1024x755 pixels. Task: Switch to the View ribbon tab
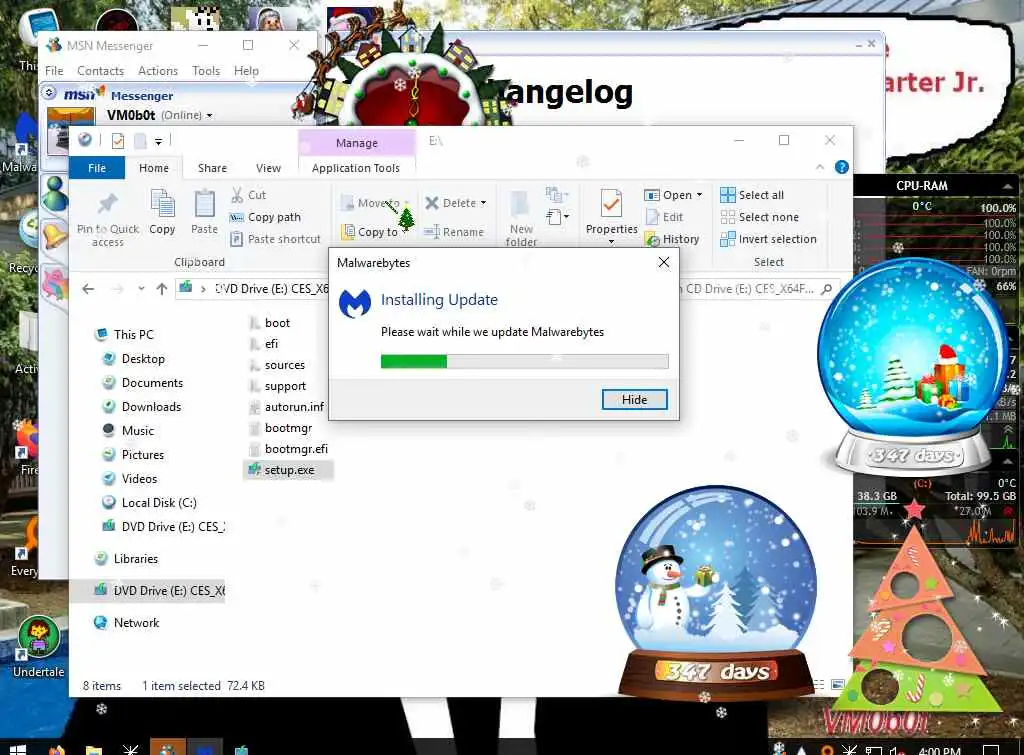click(x=268, y=168)
